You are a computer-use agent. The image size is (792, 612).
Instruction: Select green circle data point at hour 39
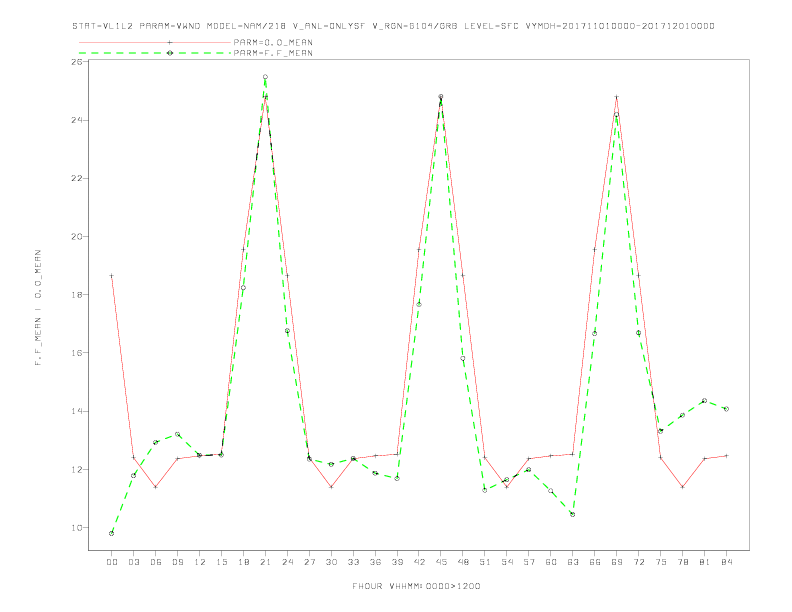click(397, 478)
